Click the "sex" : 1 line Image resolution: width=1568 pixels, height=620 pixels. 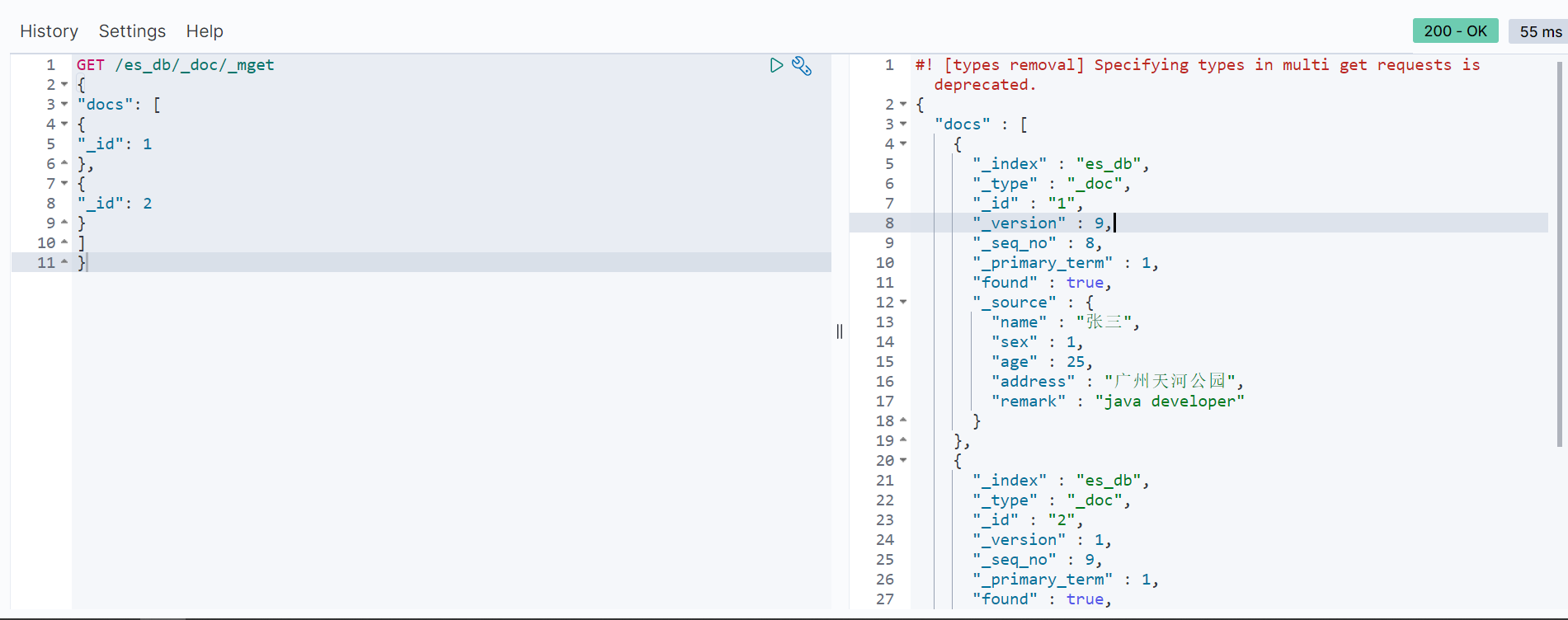tap(1038, 342)
